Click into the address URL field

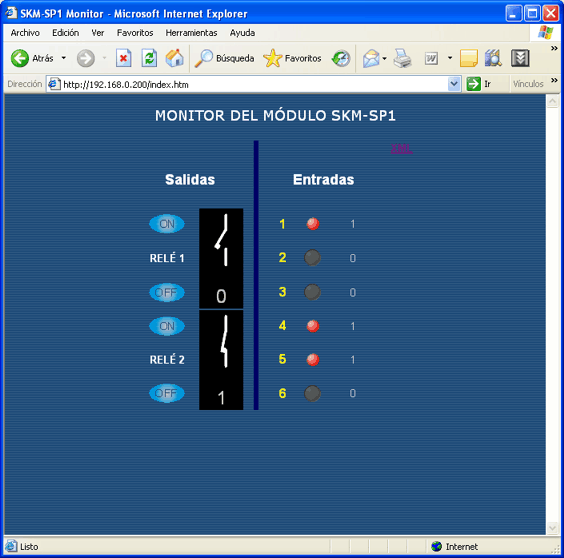254,85
